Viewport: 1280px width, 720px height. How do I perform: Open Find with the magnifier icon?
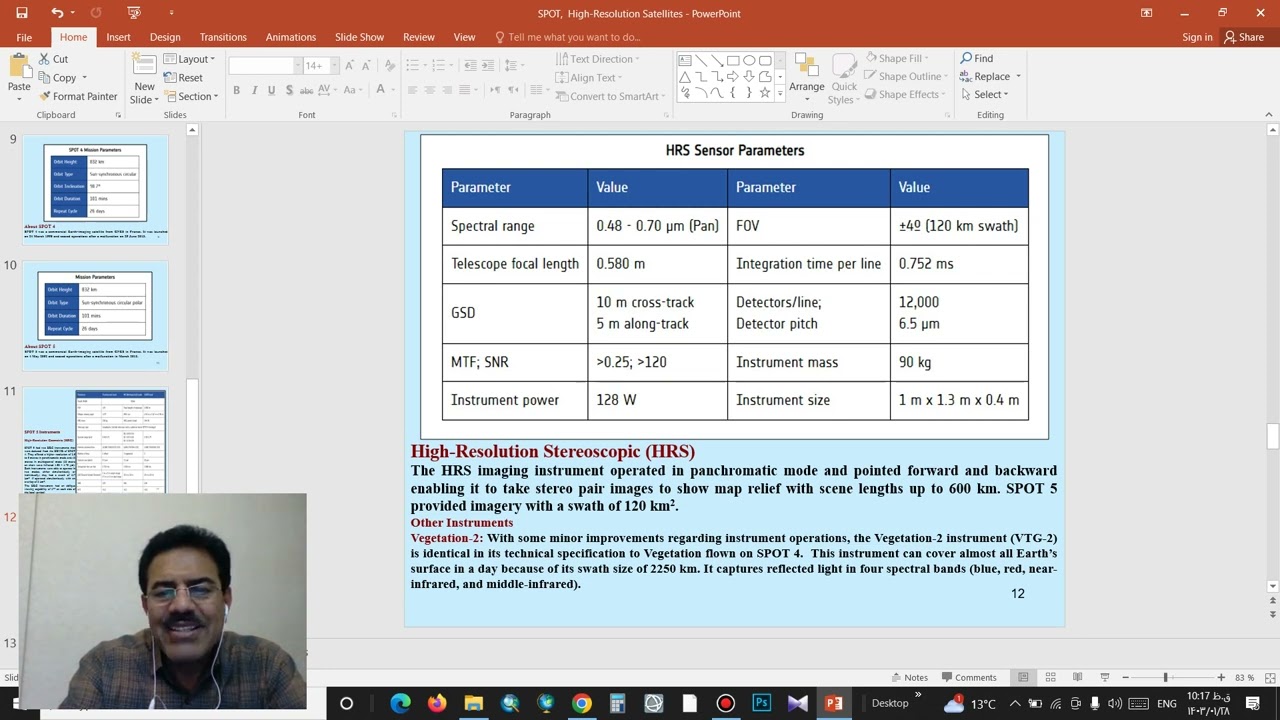coord(967,59)
